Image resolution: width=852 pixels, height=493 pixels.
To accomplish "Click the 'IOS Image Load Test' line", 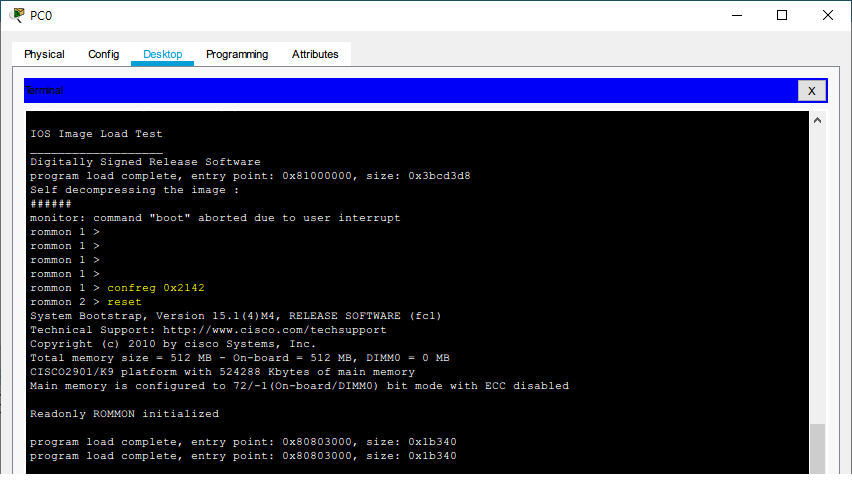I will pyautogui.click(x=96, y=134).
